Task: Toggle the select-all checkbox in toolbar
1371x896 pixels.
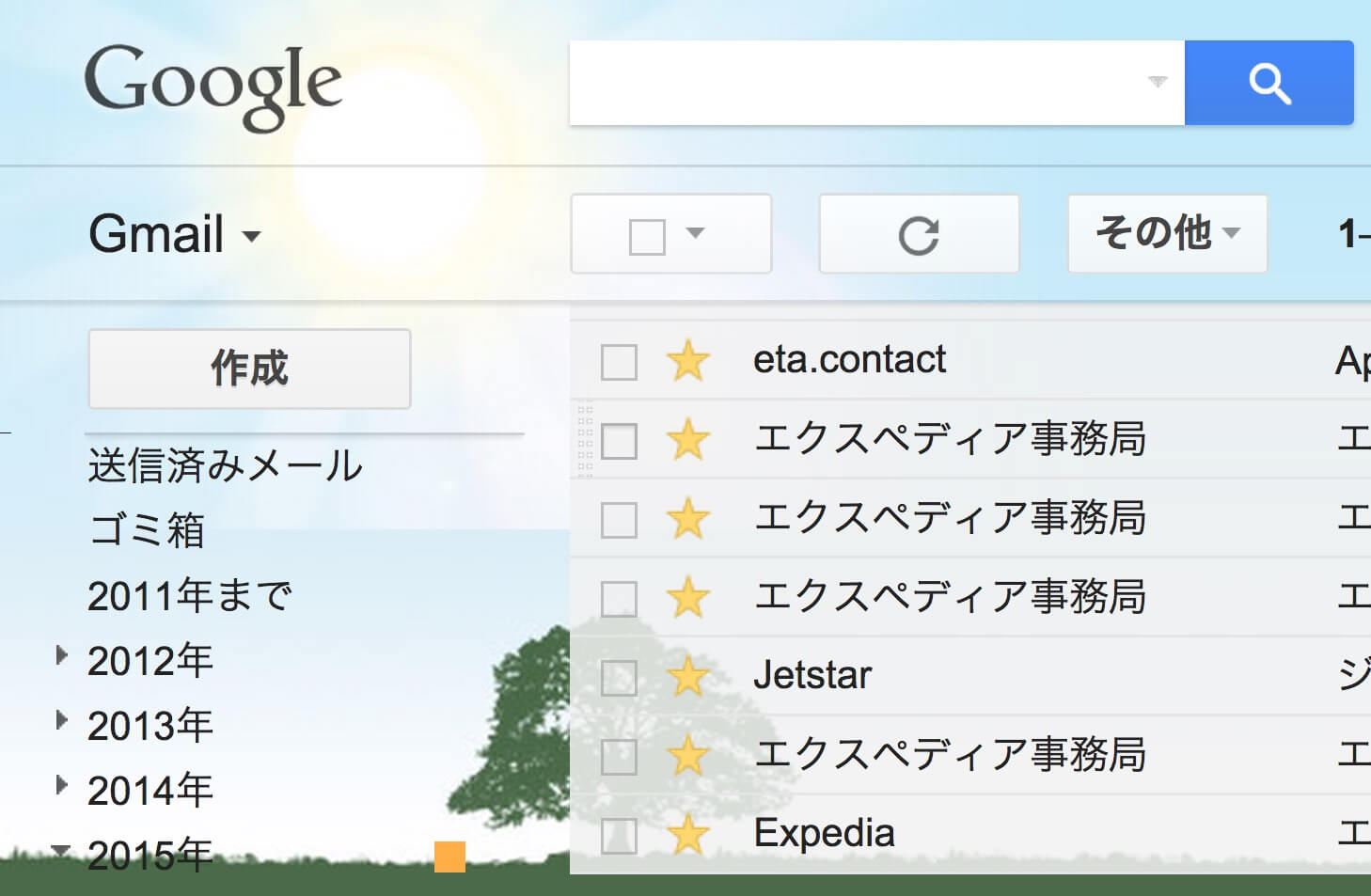Action: [x=647, y=236]
